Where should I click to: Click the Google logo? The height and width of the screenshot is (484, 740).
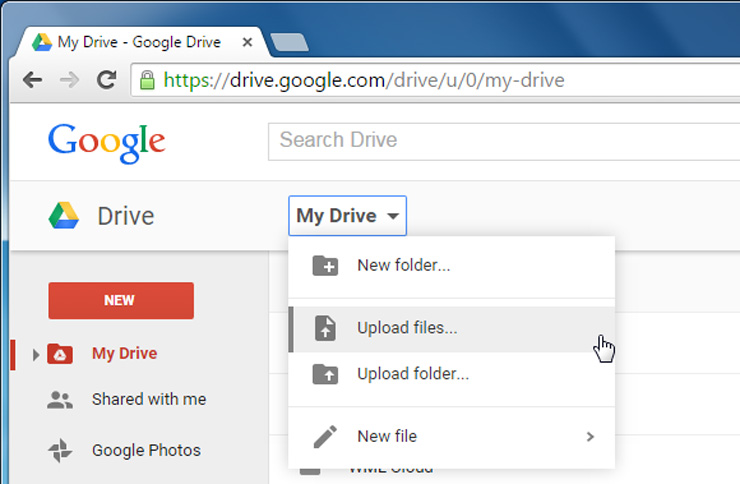point(107,143)
